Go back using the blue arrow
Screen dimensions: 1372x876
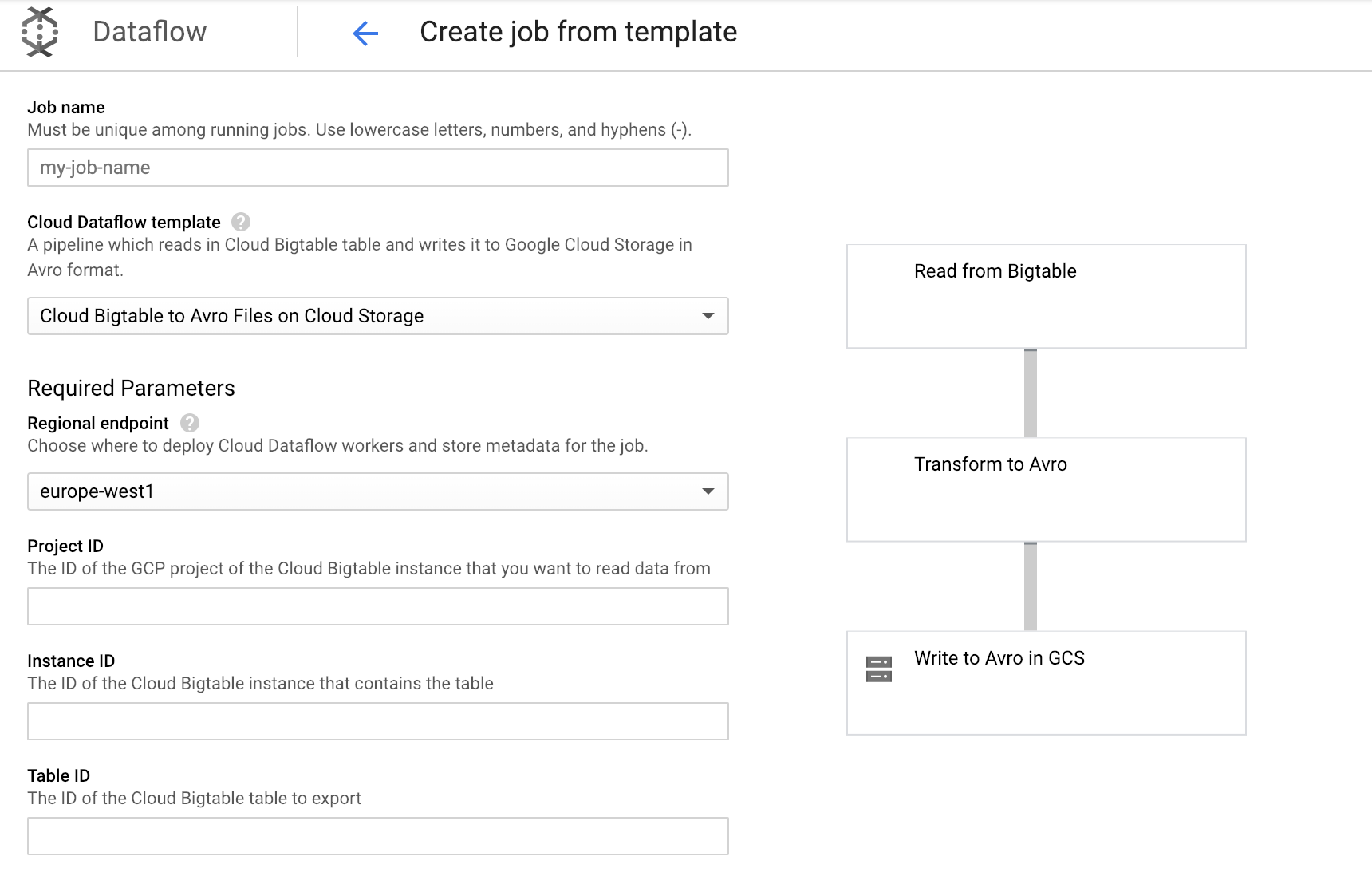click(x=365, y=33)
